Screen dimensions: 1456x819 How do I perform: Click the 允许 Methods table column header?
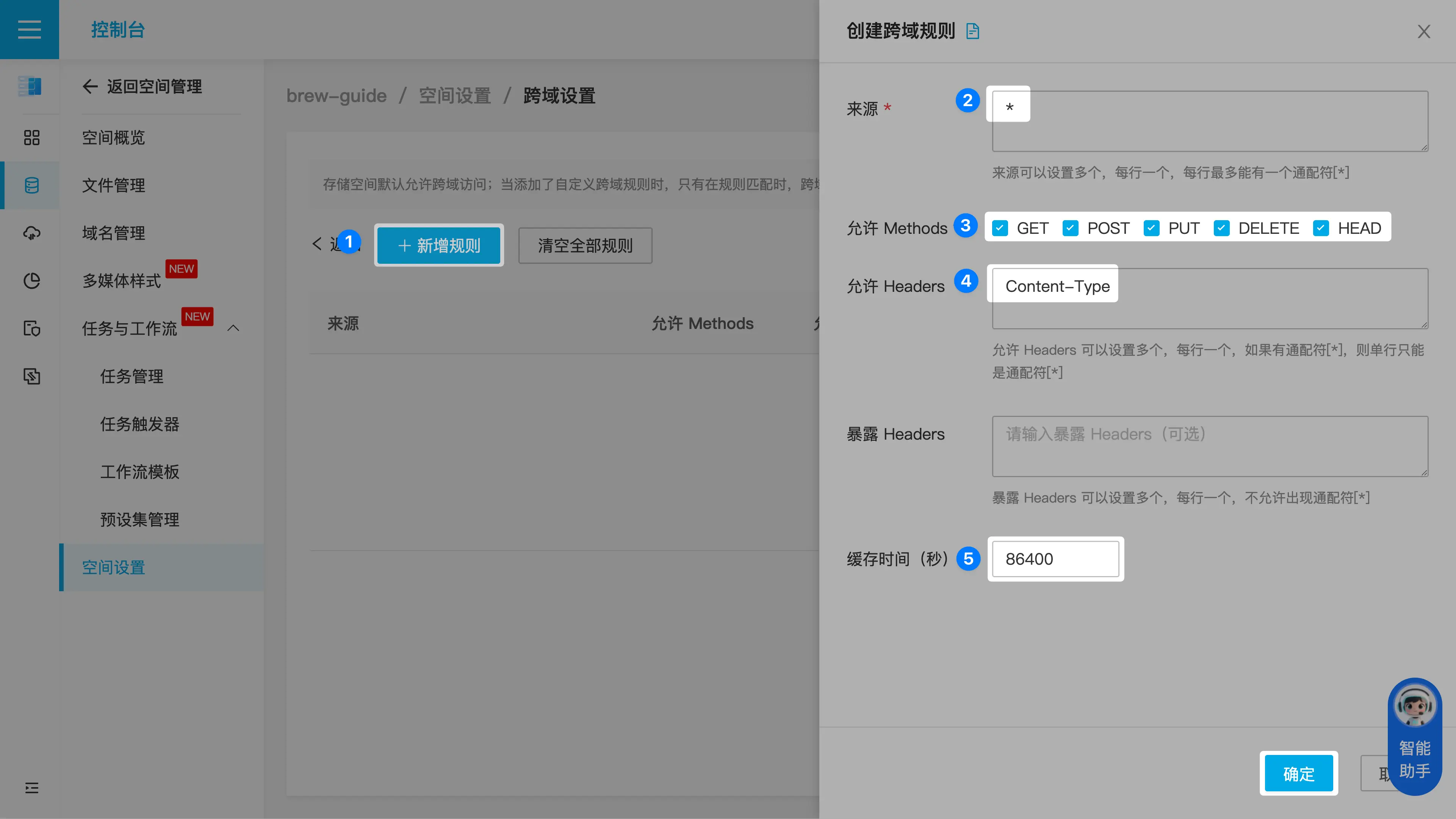[703, 323]
